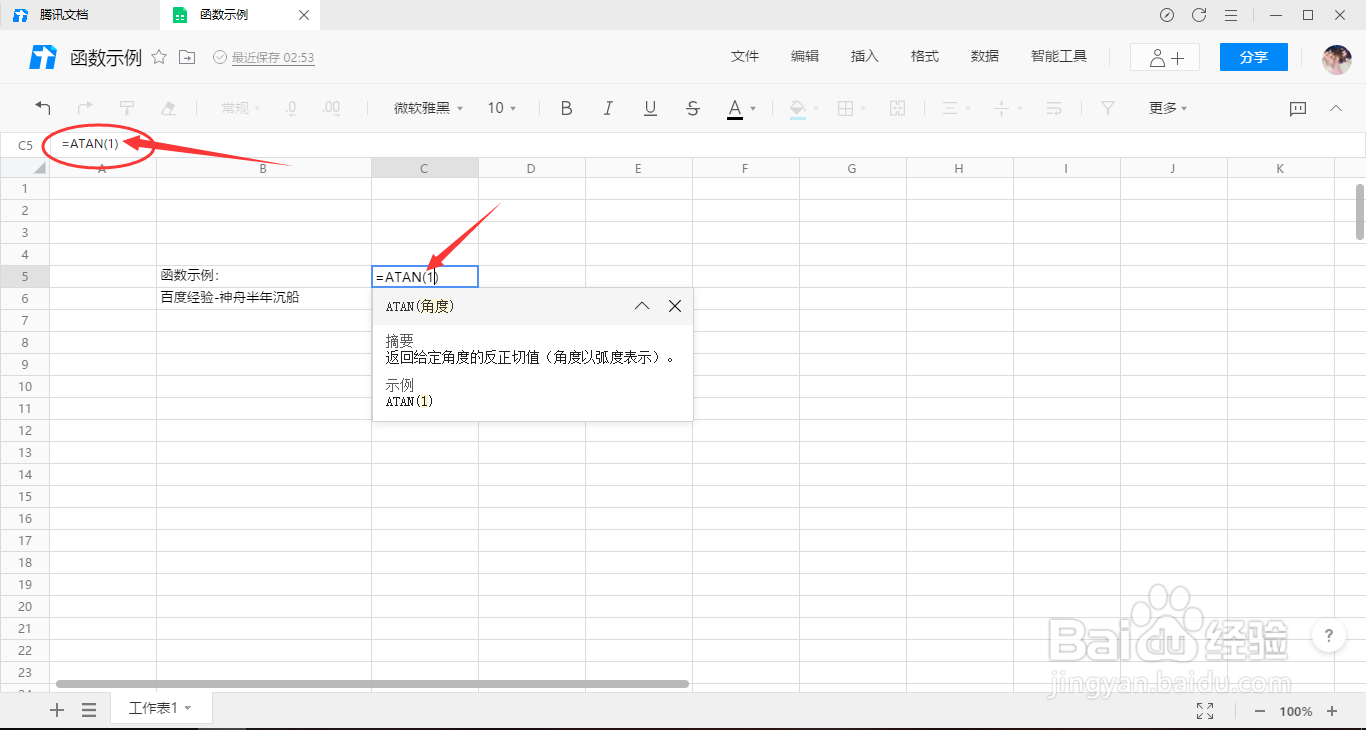Image resolution: width=1366 pixels, height=730 pixels.
Task: Click the 最近保存 02:53 link
Action: 273,58
